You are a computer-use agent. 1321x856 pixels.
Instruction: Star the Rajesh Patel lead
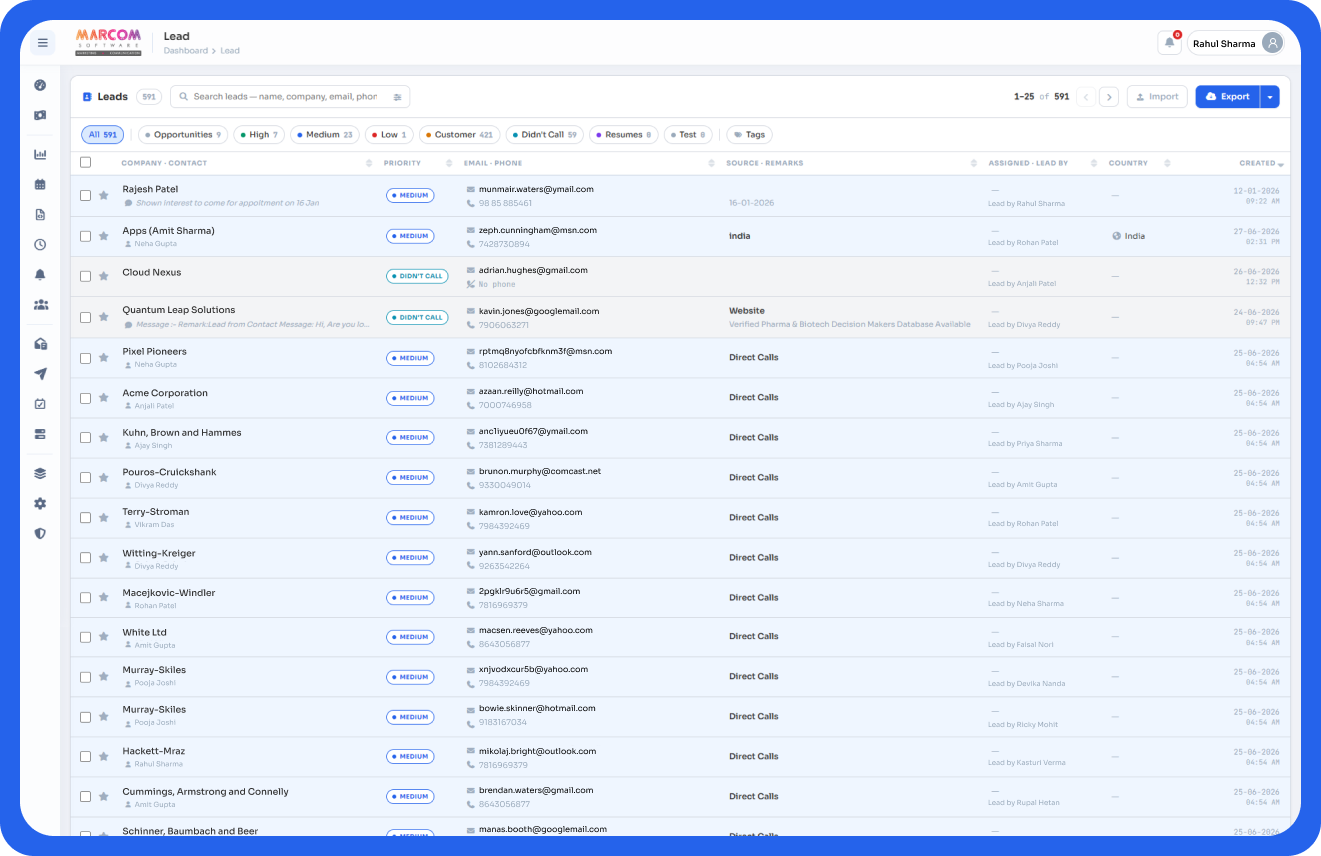103,195
